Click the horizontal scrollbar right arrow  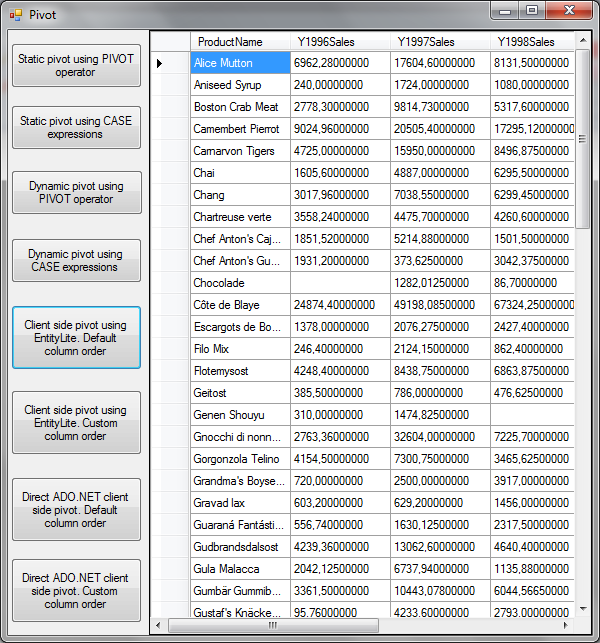(566, 625)
